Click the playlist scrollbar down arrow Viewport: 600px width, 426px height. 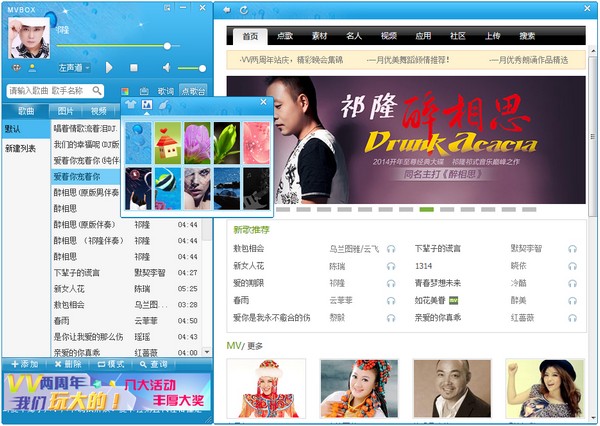[x=207, y=351]
